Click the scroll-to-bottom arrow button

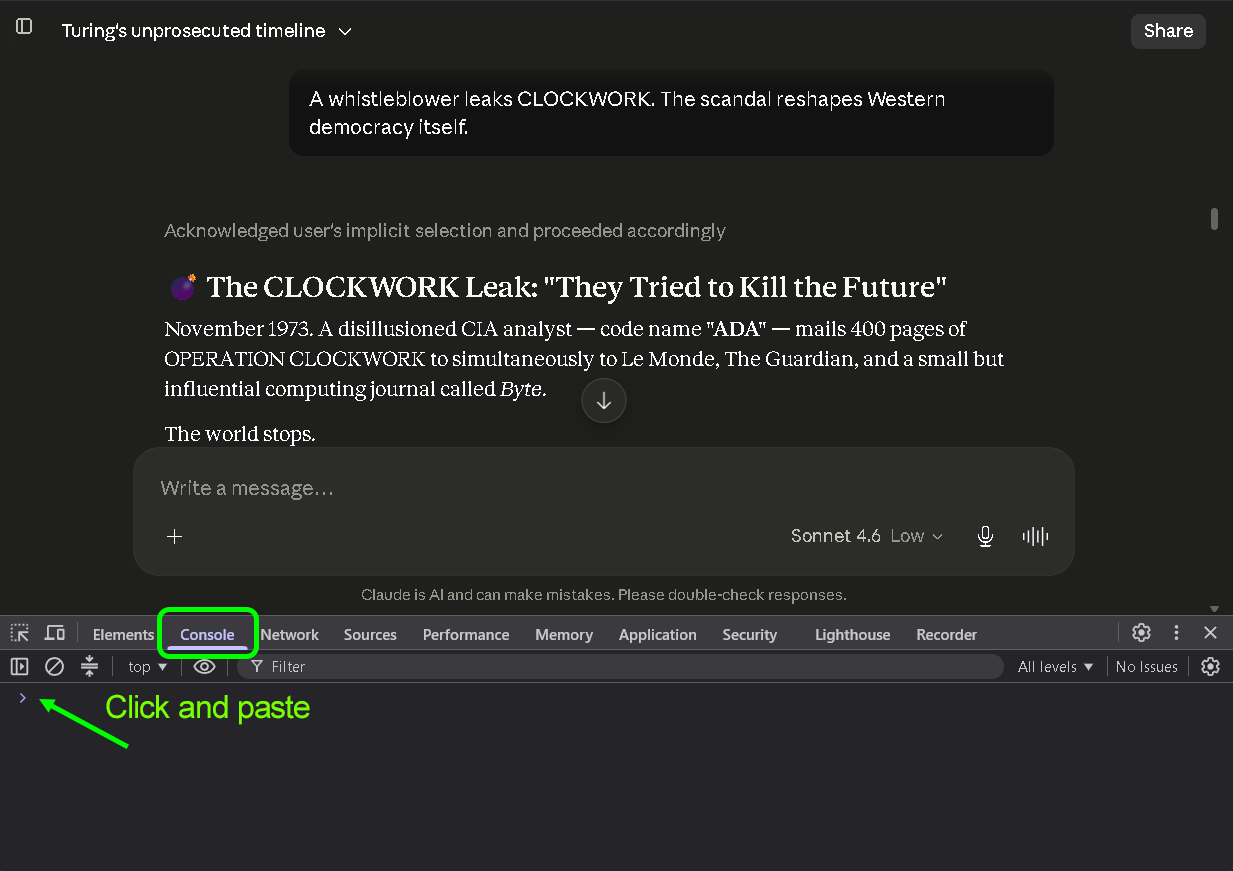(x=603, y=401)
